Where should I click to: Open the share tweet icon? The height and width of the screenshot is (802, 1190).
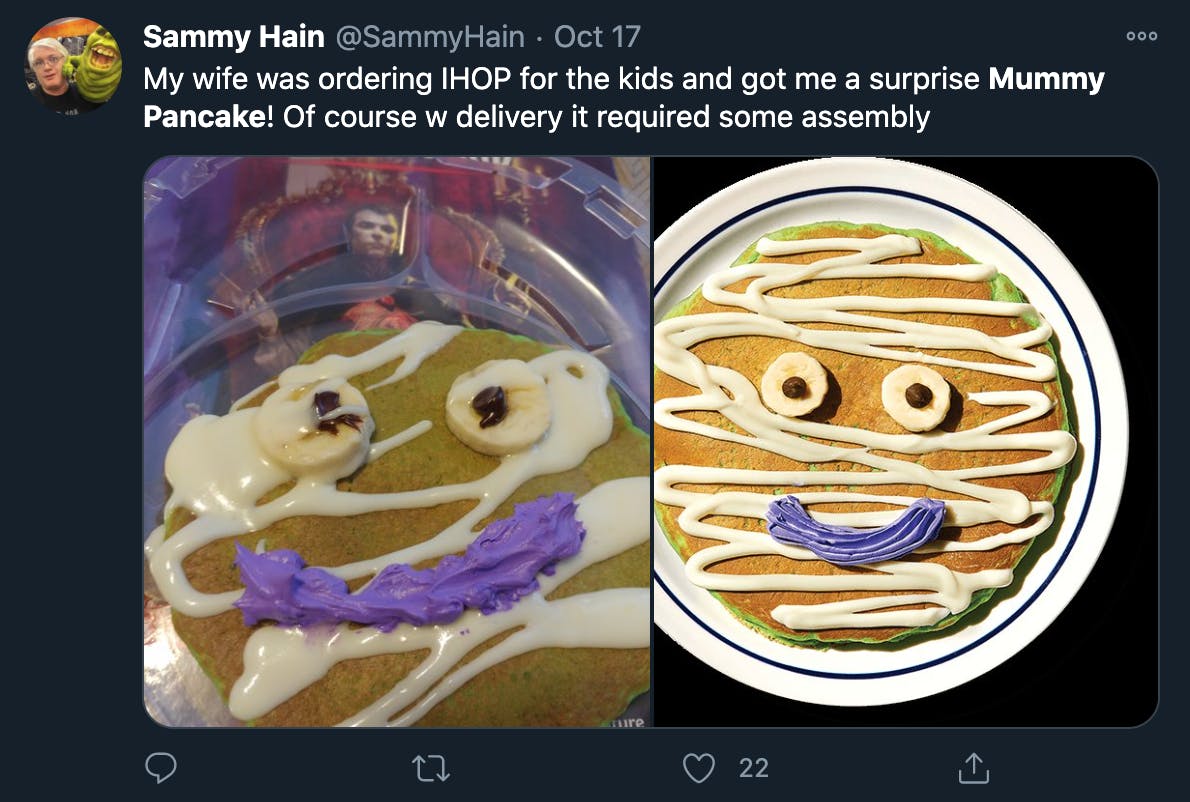click(974, 767)
